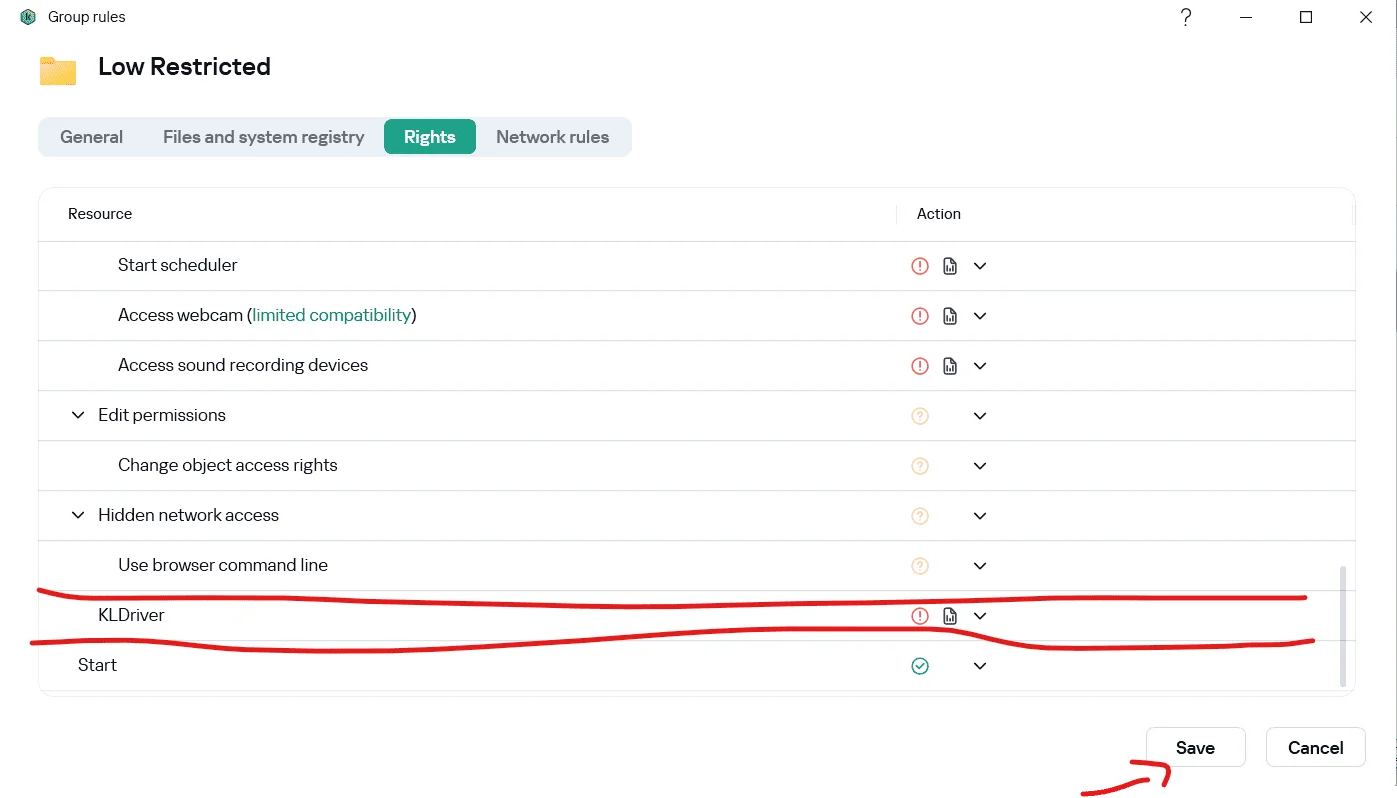
Task: Click the prompt icon for Use browser command line
Action: [920, 566]
